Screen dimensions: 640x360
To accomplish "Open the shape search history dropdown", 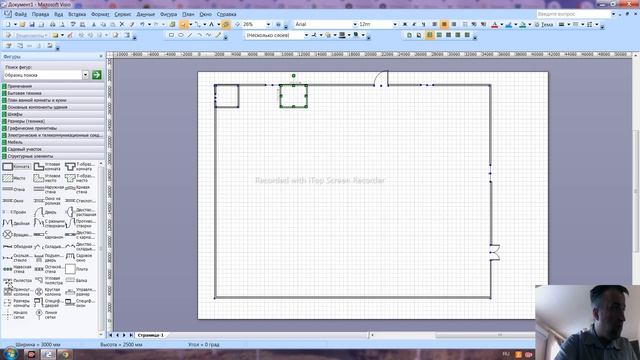I will [85, 75].
